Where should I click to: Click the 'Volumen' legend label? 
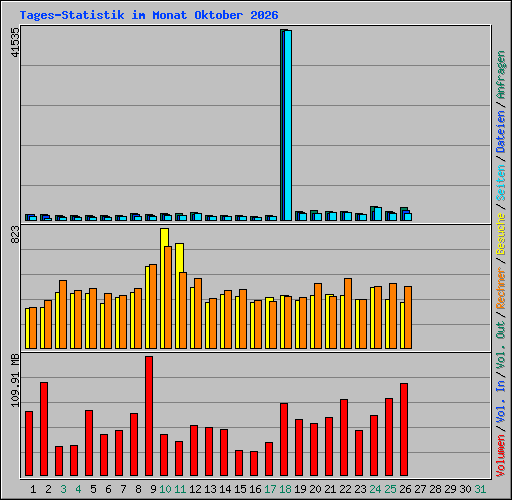(x=501, y=455)
